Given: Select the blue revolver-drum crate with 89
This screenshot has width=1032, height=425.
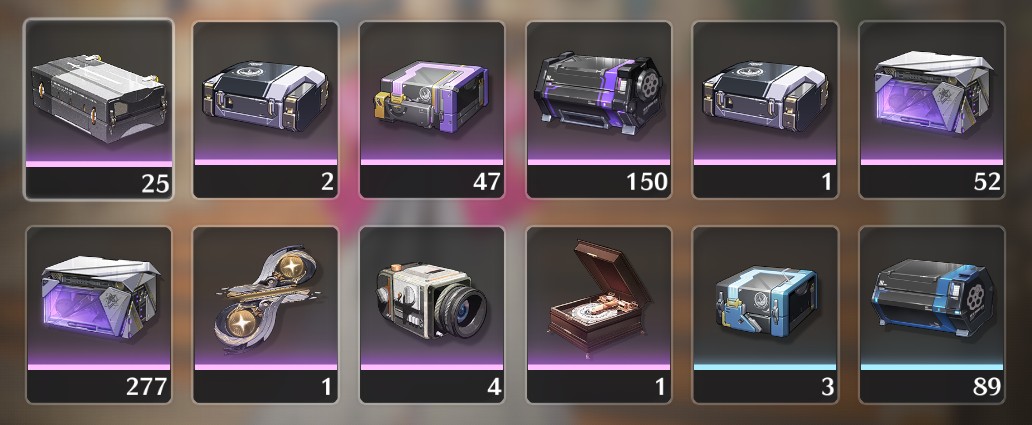Looking at the screenshot, I should (x=932, y=315).
